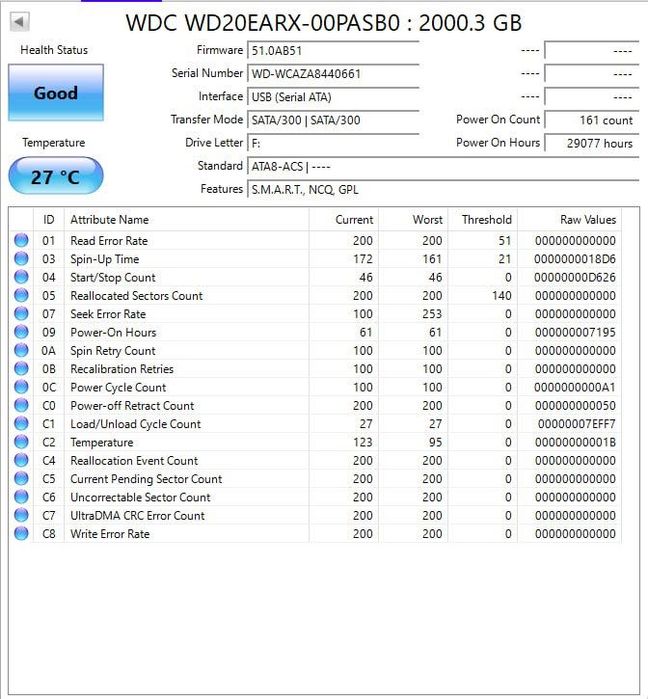This screenshot has height=699, width=648.
Task: Click the Drive Letter field F:
Action: click(333, 143)
